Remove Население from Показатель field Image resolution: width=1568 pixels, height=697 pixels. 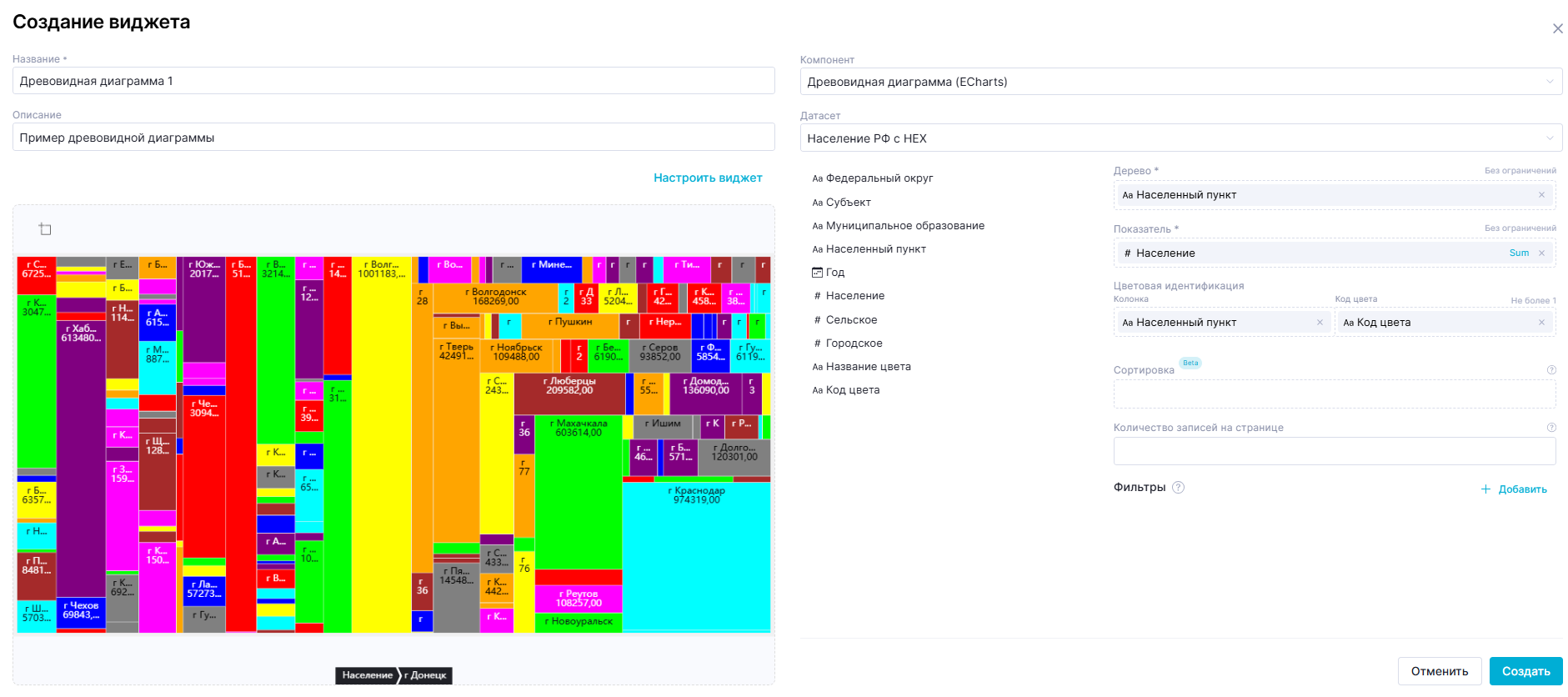pos(1541,253)
